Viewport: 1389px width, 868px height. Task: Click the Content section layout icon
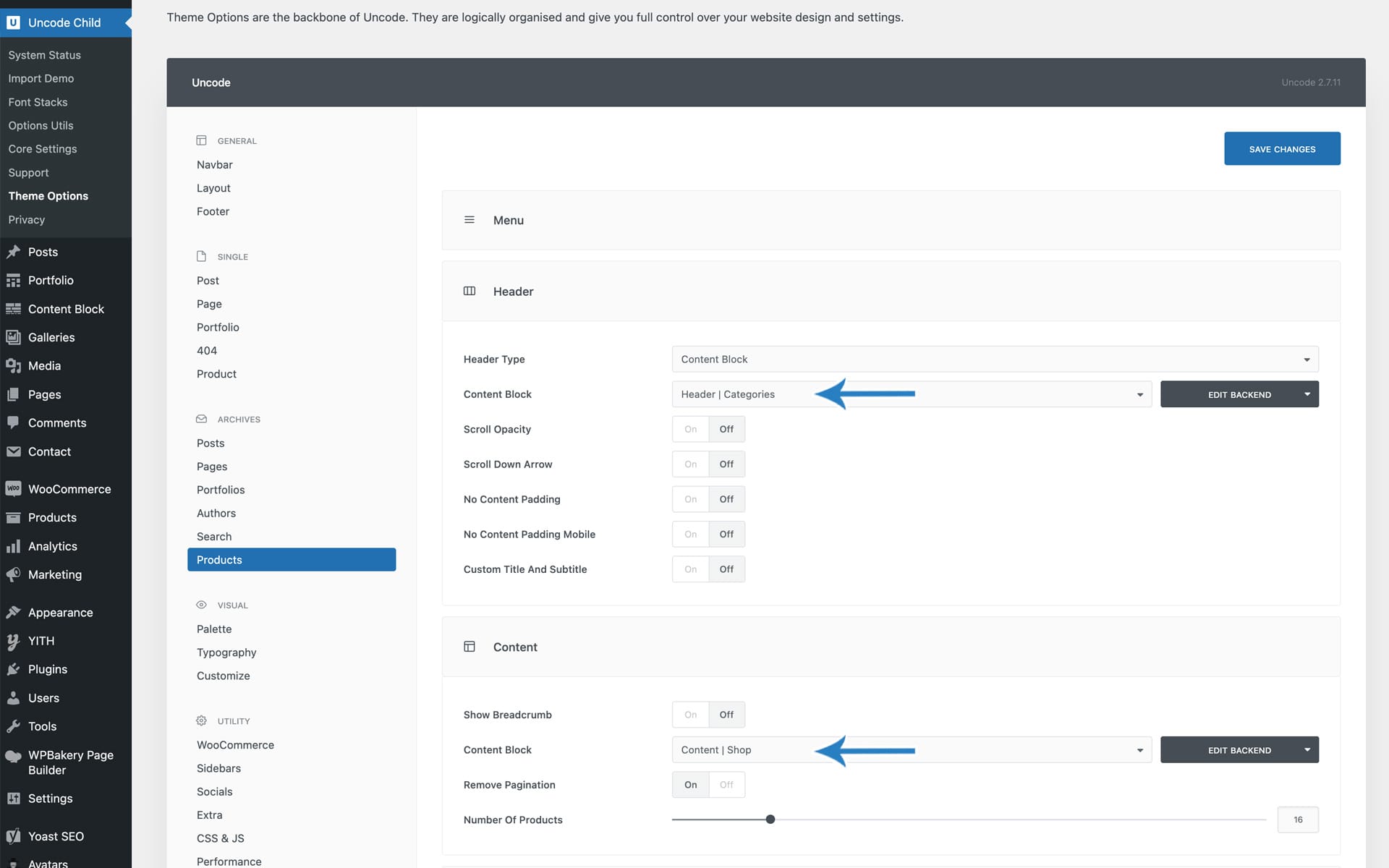coord(470,647)
